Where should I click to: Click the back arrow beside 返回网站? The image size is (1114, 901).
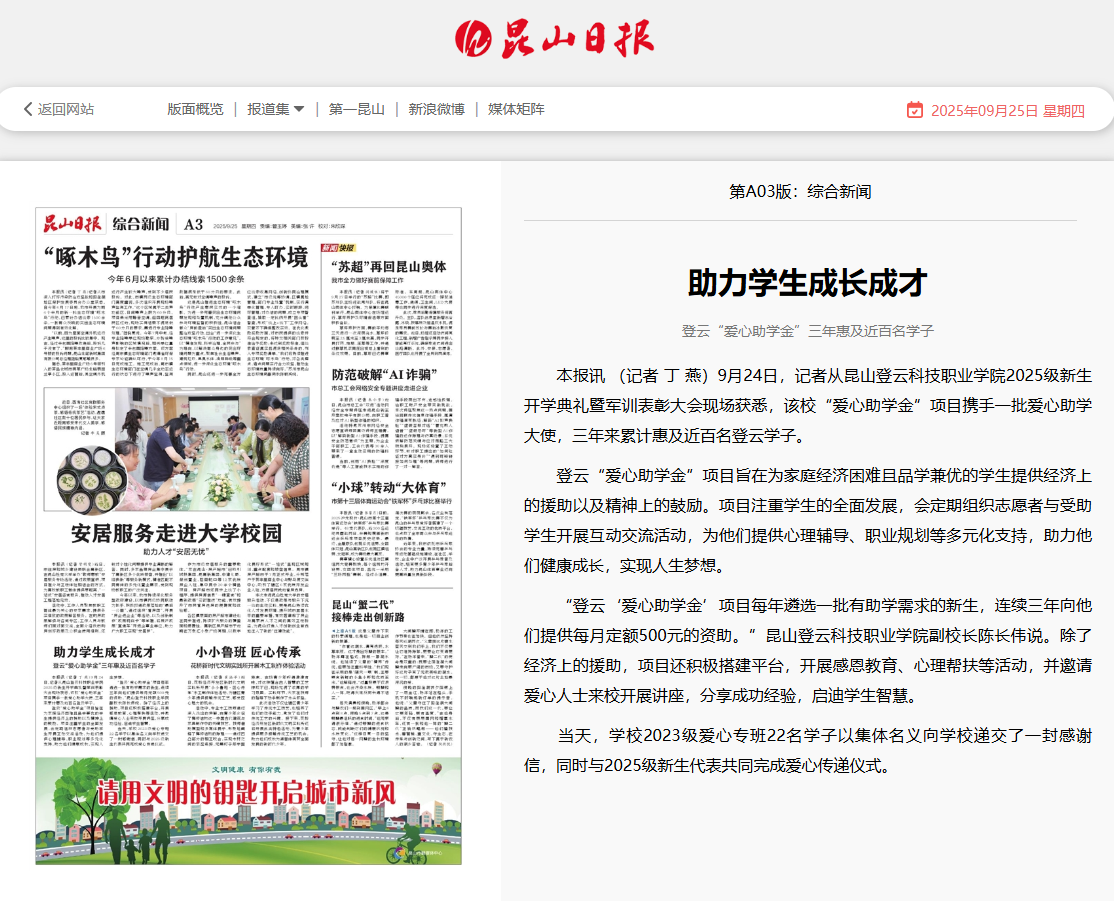28,110
